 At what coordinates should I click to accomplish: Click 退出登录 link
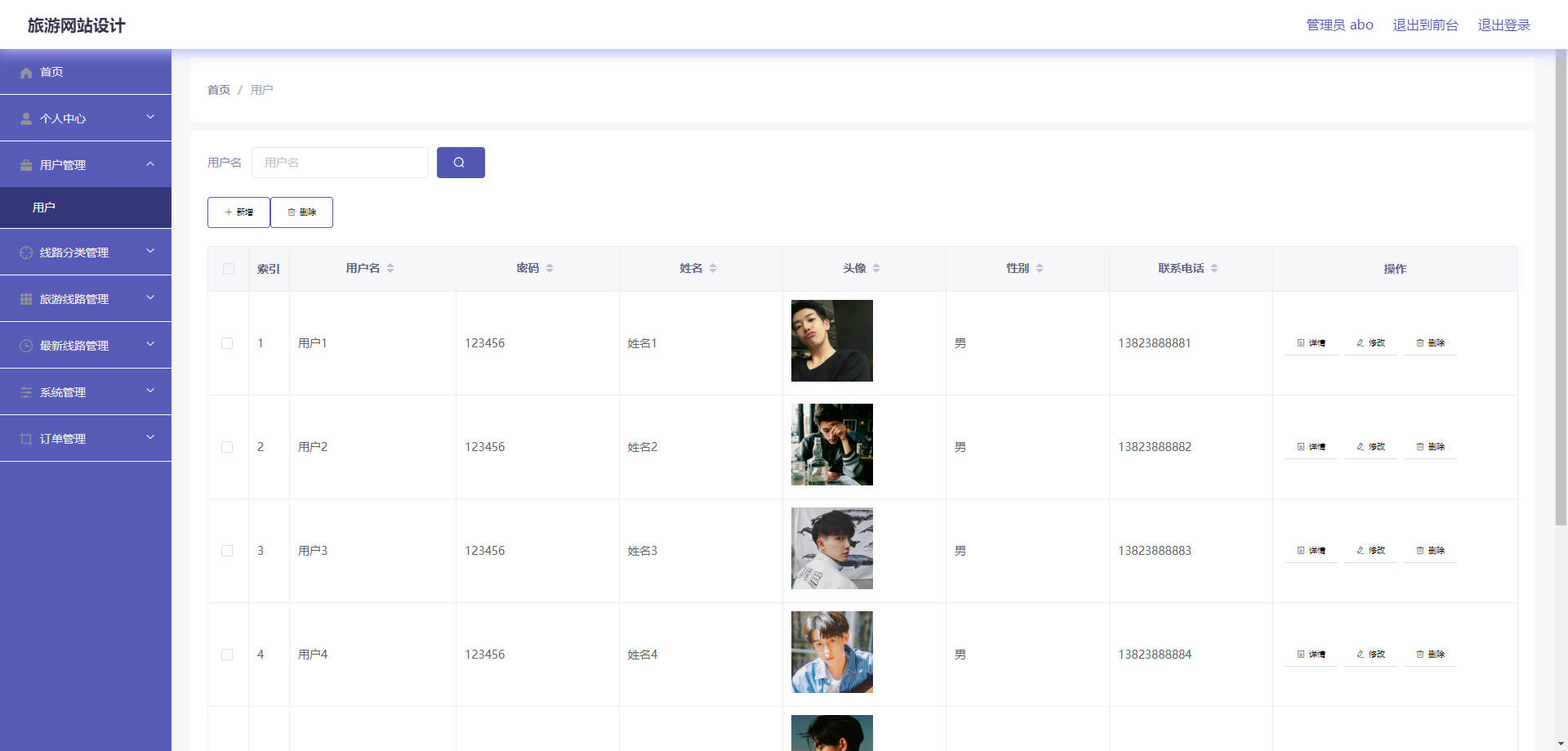click(x=1504, y=25)
